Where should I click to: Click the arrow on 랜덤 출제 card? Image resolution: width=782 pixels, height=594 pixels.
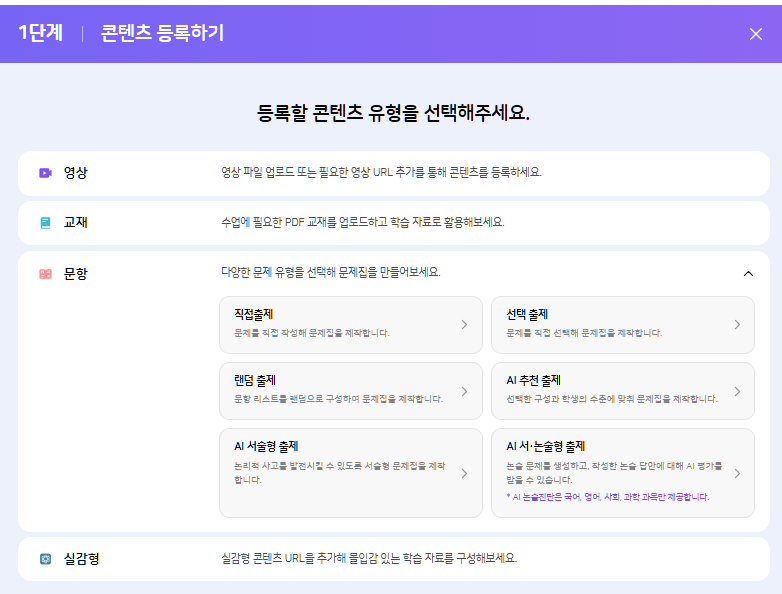464,391
